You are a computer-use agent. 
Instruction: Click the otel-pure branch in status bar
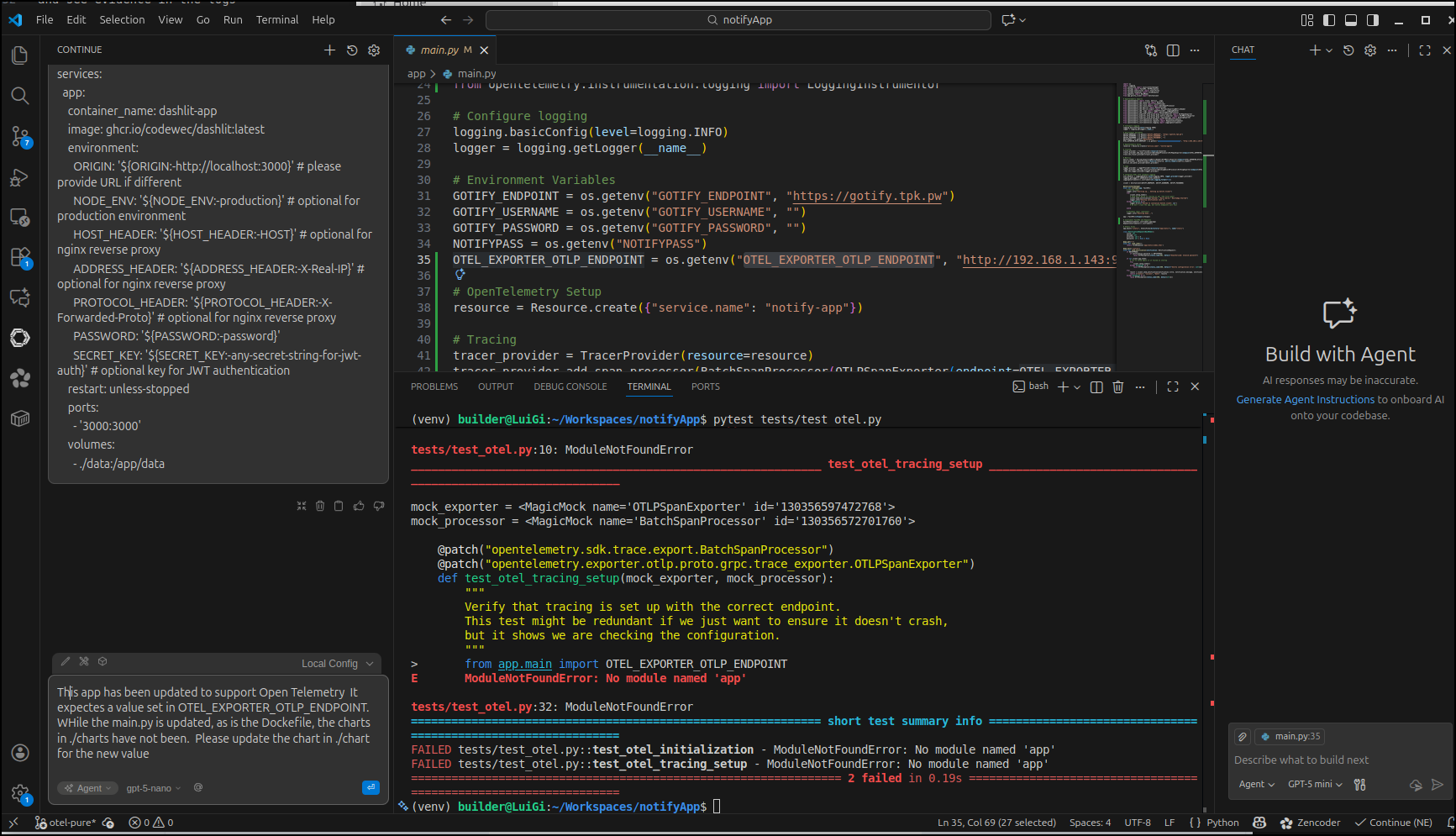71,823
